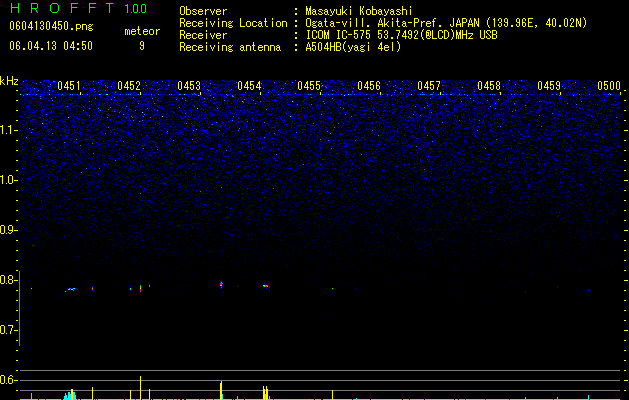
Task: Click the 0.8 kHz axis label
Action: 8,280
